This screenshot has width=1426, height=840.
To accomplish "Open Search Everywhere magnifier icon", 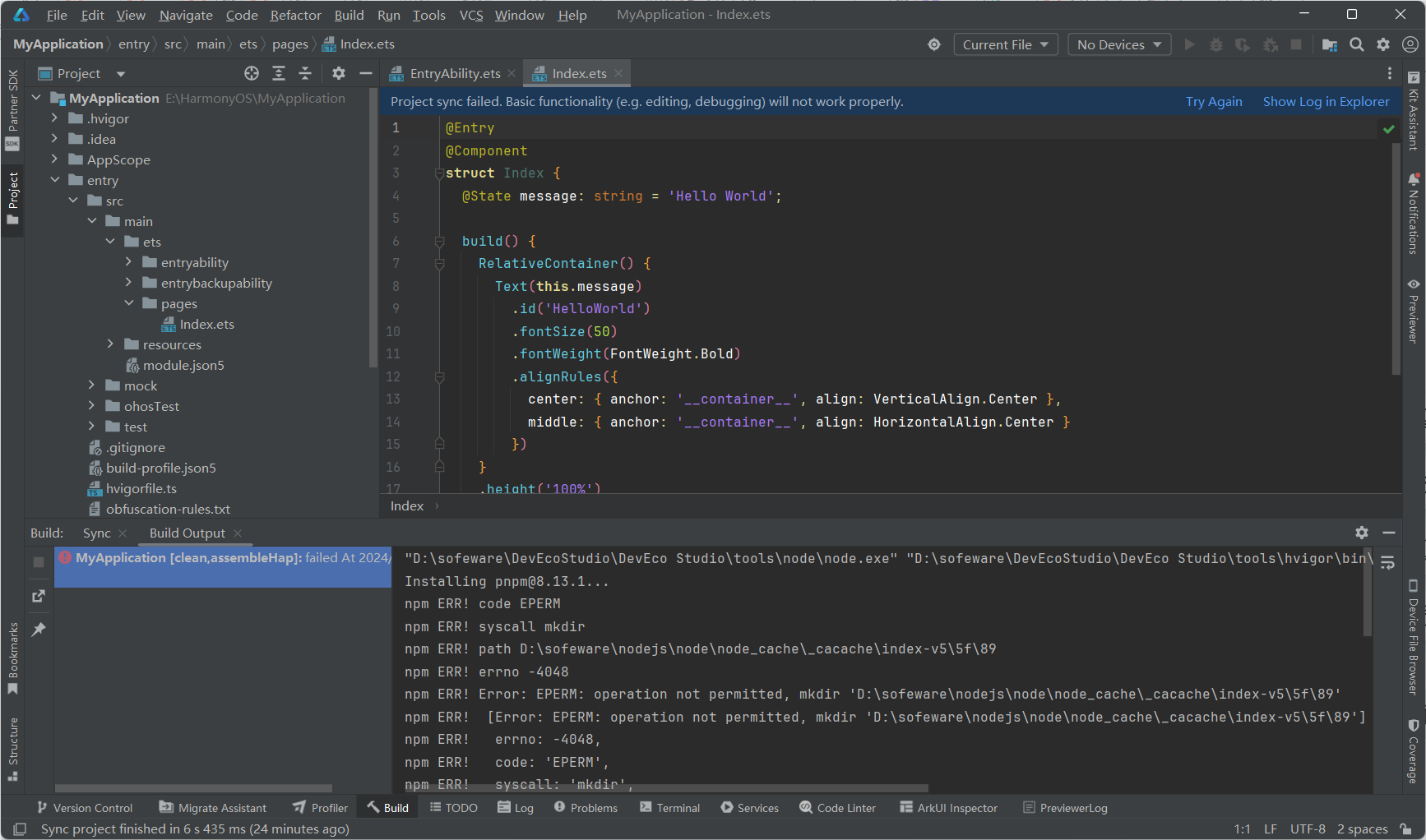I will 1357,44.
